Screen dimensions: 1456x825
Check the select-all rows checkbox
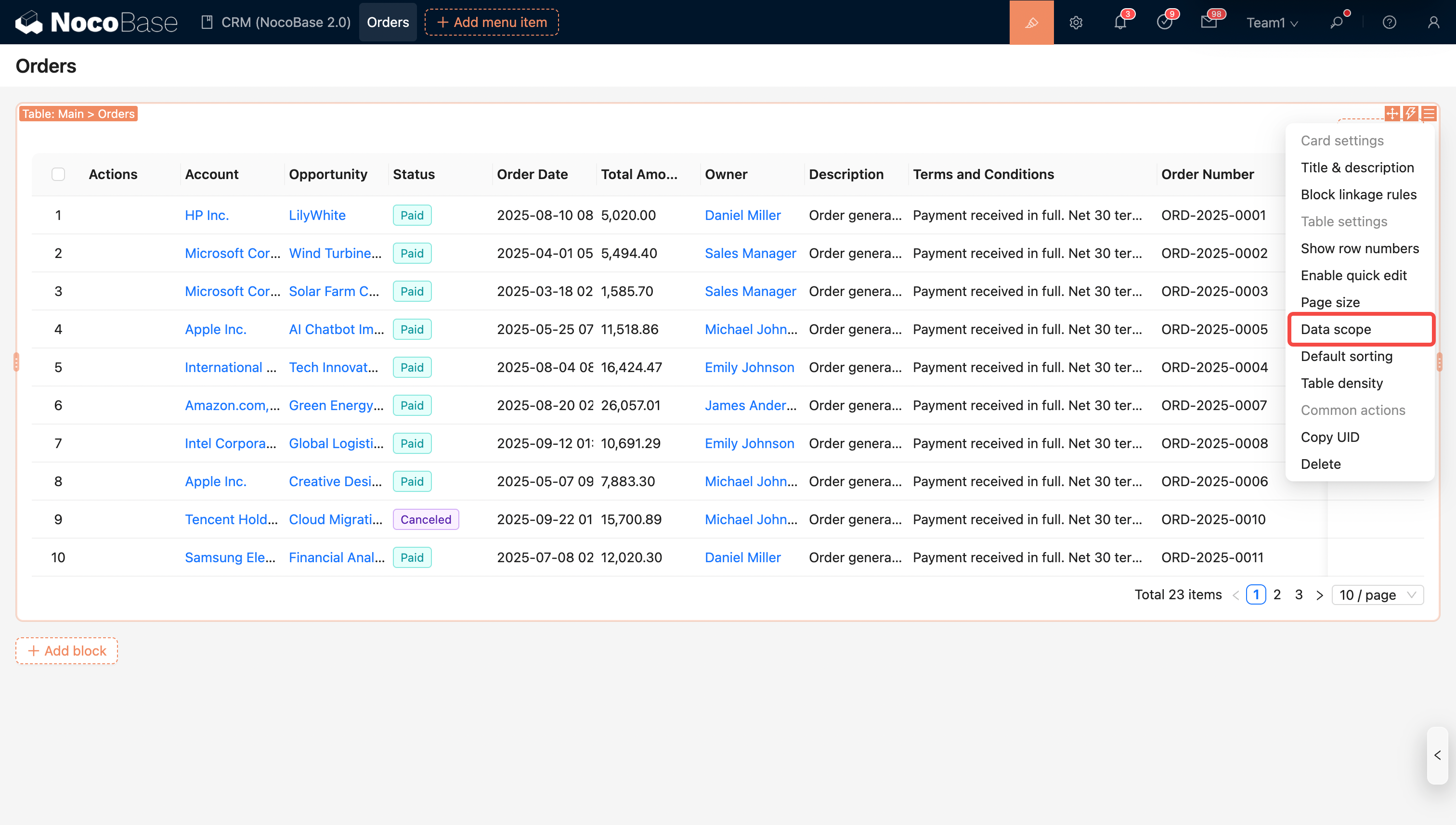[58, 174]
